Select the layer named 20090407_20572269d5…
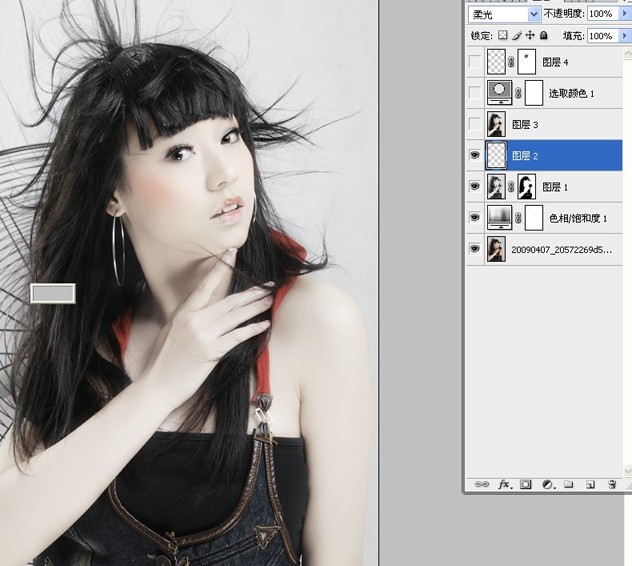The height and width of the screenshot is (566, 632). tap(561, 250)
